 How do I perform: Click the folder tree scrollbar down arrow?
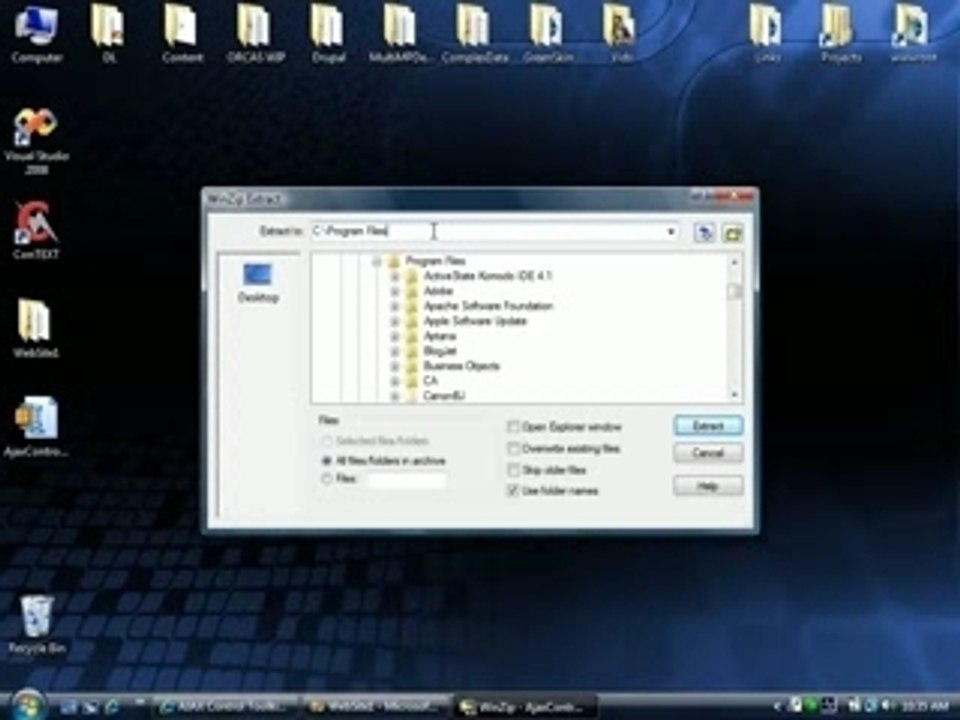click(734, 395)
